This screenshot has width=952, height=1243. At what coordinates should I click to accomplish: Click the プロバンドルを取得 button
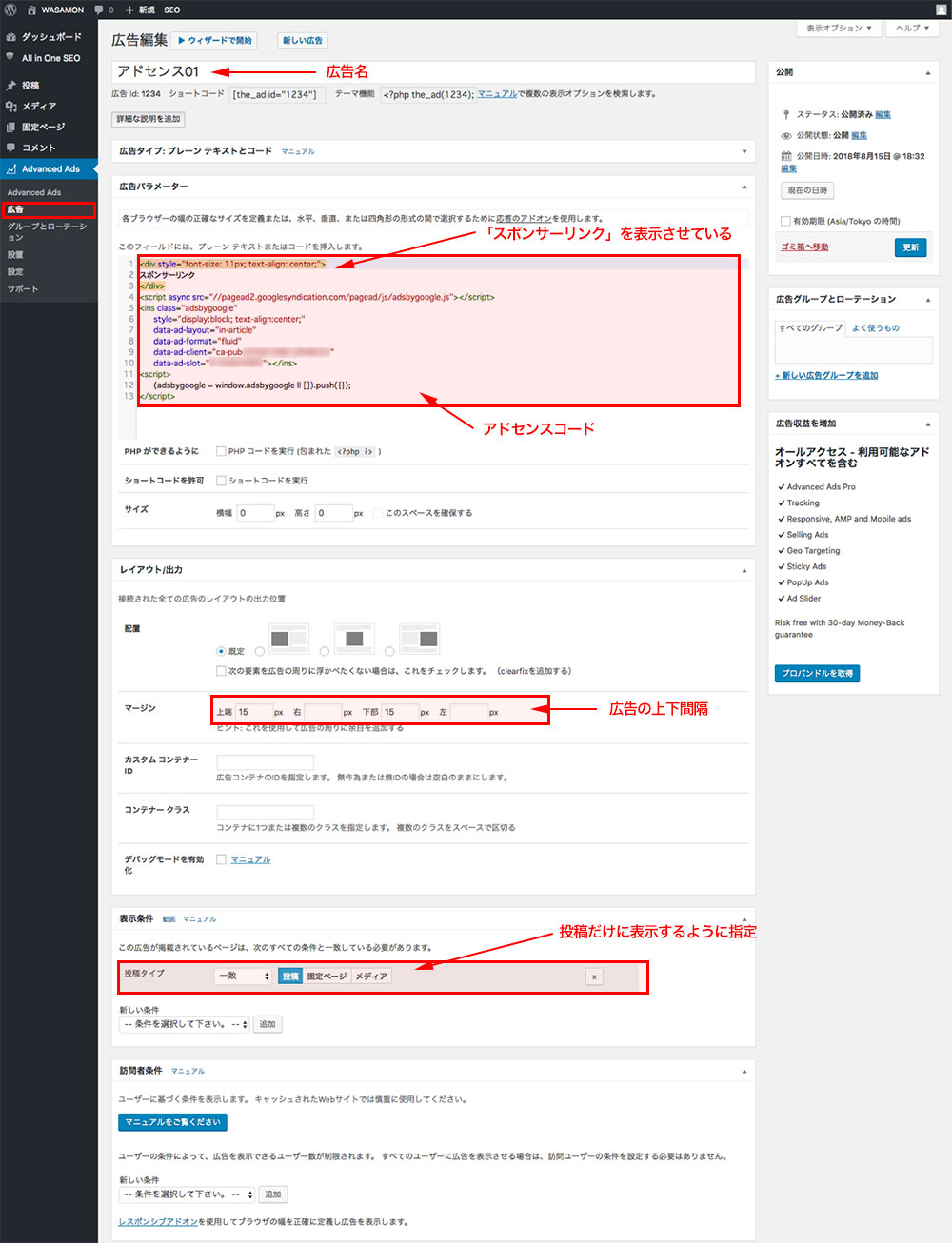tap(818, 674)
